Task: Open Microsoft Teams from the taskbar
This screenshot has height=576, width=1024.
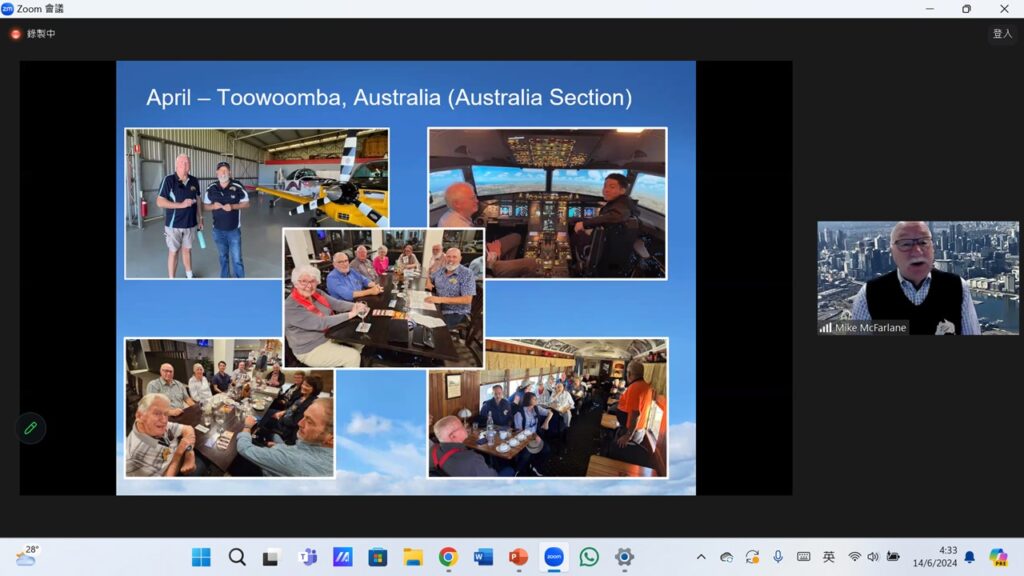Action: [308, 557]
